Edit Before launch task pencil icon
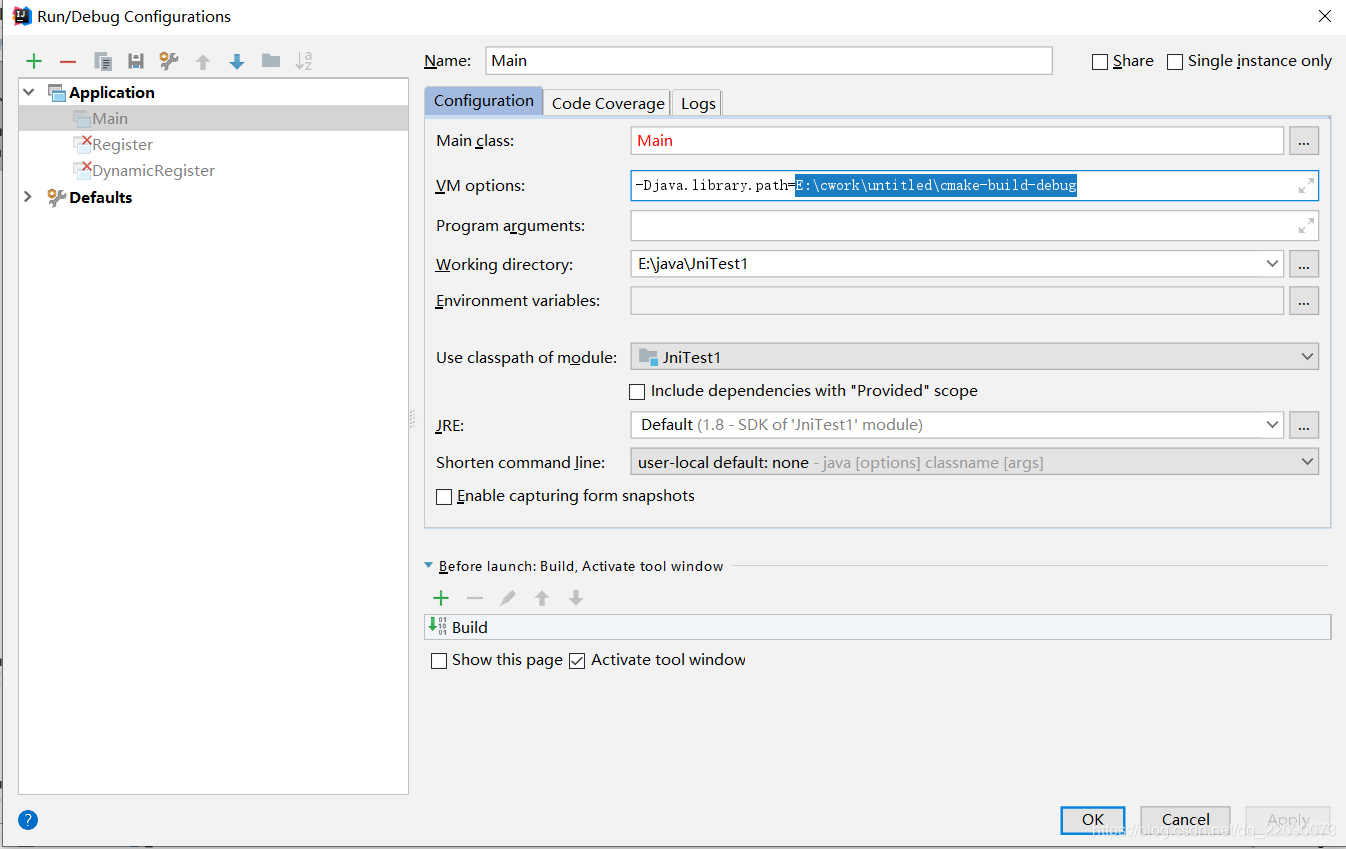The height and width of the screenshot is (849, 1346). pyautogui.click(x=508, y=598)
